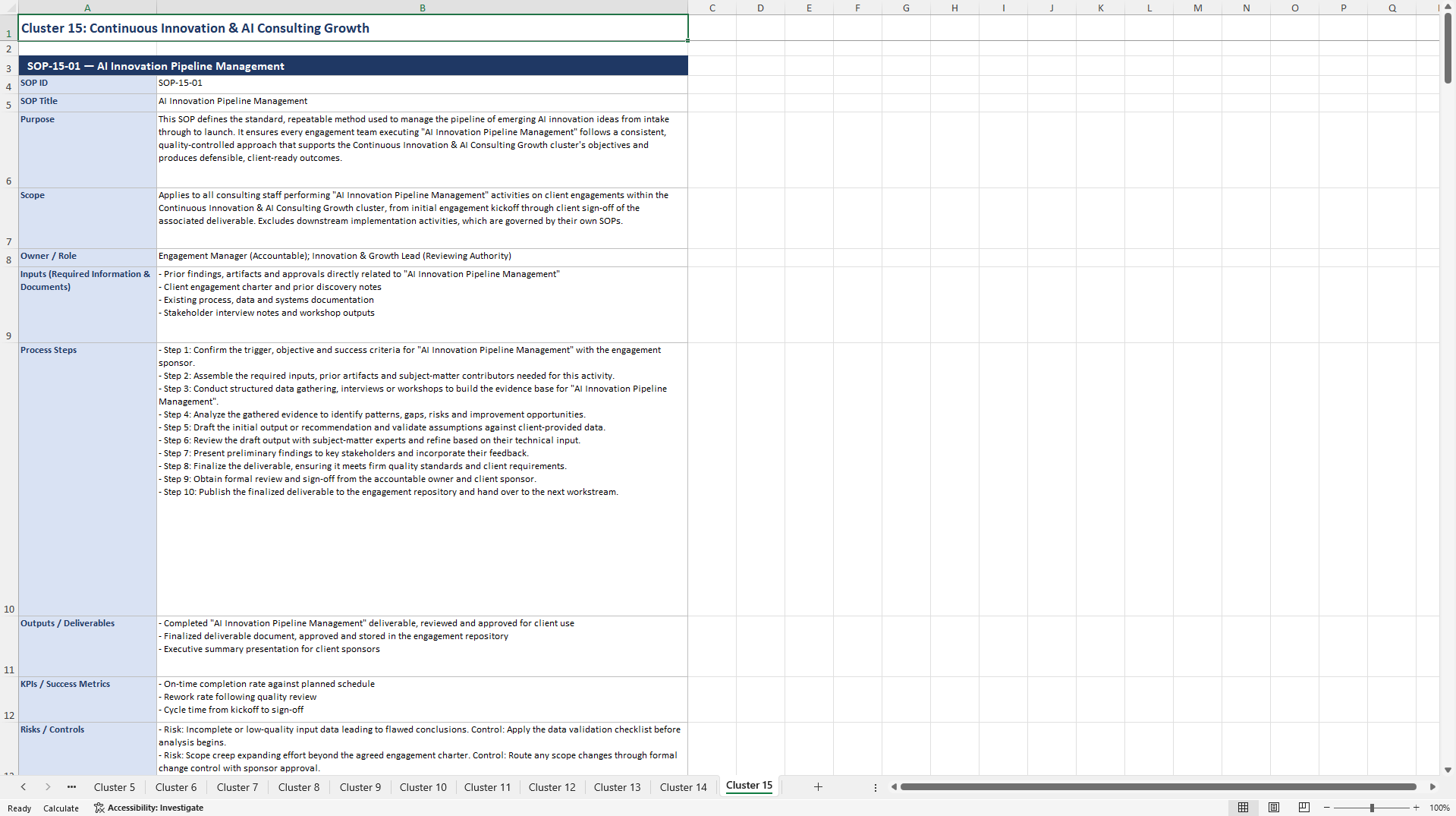This screenshot has width=1456, height=816.
Task: Click the horizontal scrollbar thumb
Action: pyautogui.click(x=1158, y=787)
